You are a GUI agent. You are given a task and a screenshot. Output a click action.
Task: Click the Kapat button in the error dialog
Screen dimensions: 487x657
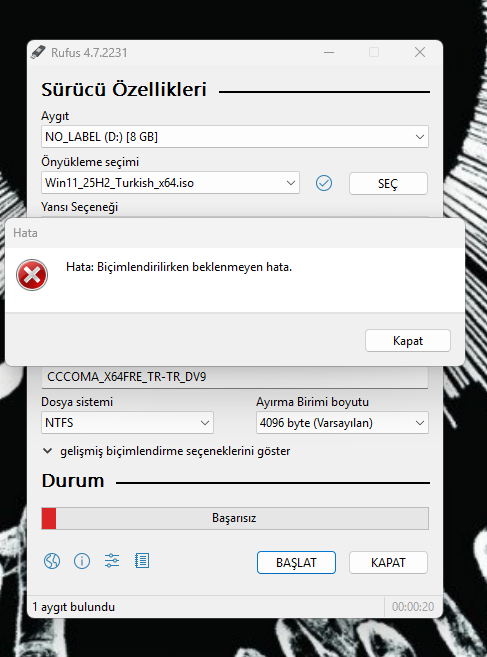coord(408,341)
